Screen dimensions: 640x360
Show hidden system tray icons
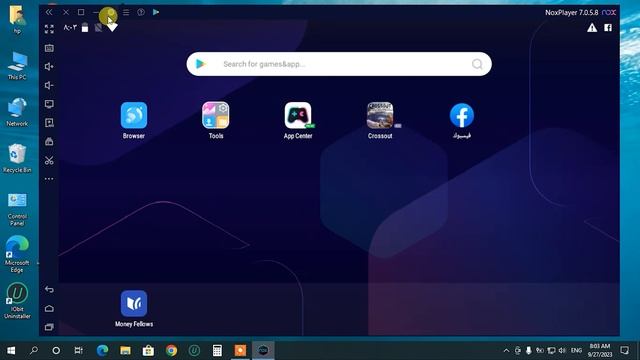pyautogui.click(x=506, y=350)
